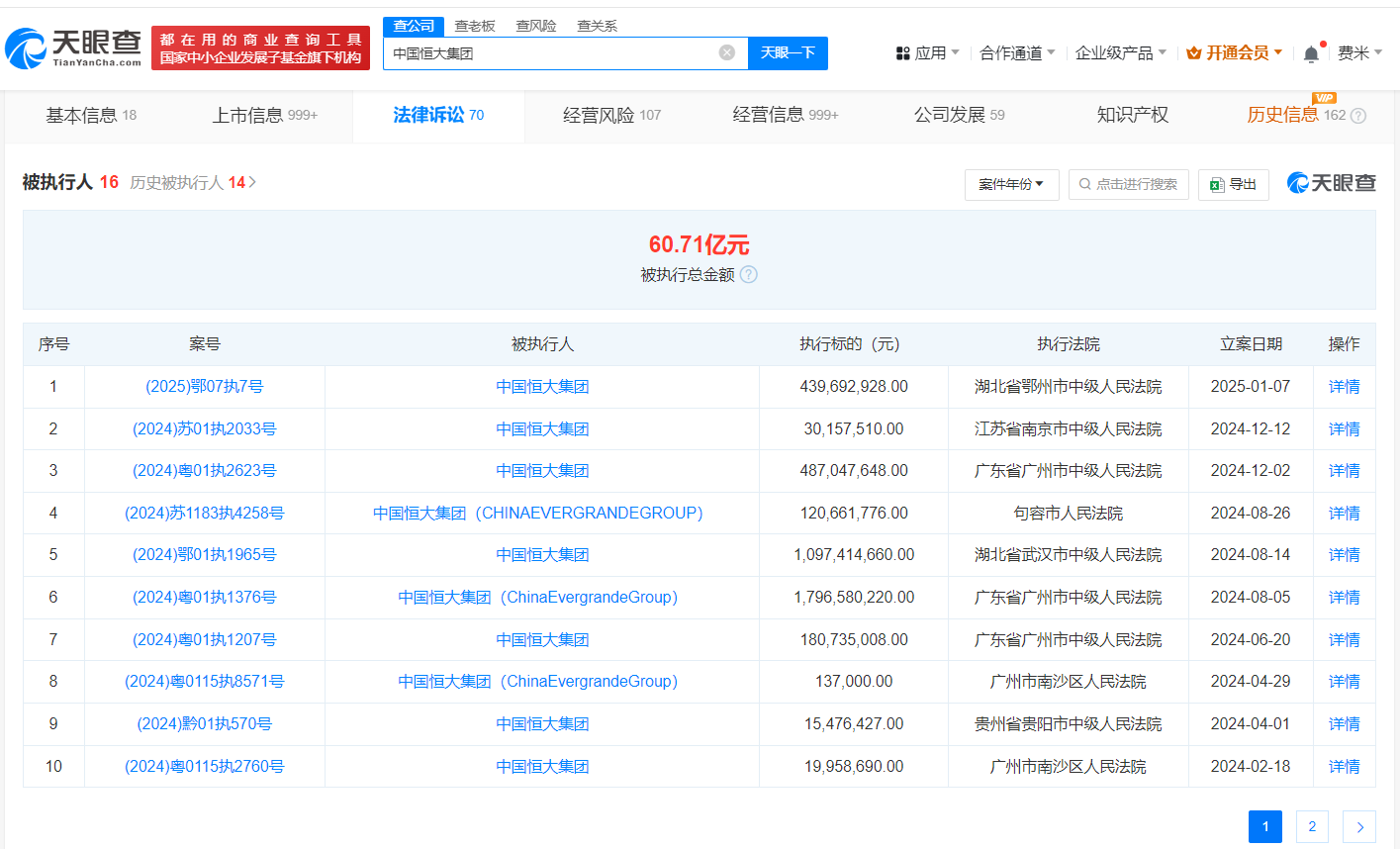1400x849 pixels.
Task: Open the 知识产权 tab
Action: [x=1132, y=116]
